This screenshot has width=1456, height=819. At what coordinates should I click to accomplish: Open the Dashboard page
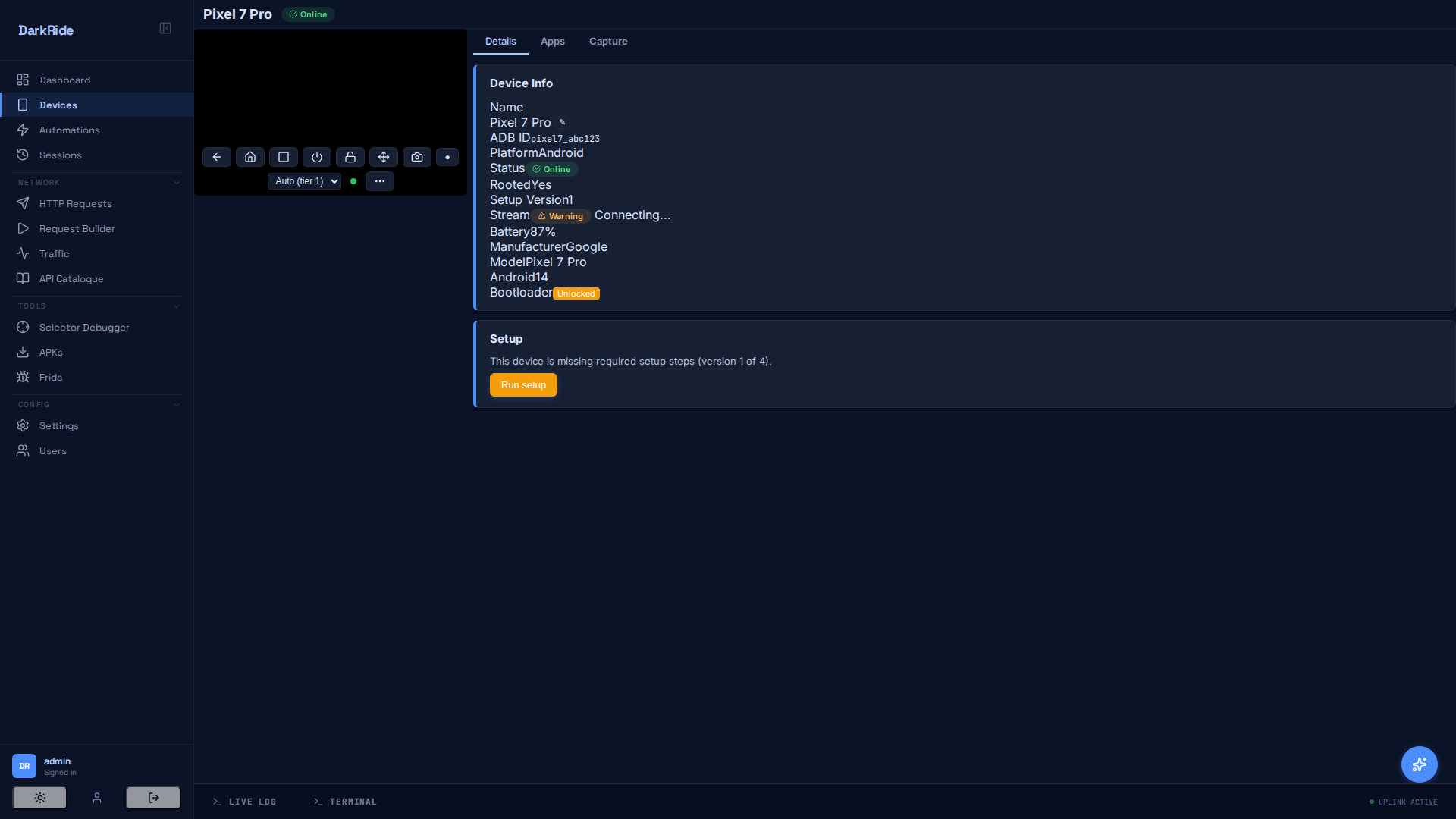(97, 80)
